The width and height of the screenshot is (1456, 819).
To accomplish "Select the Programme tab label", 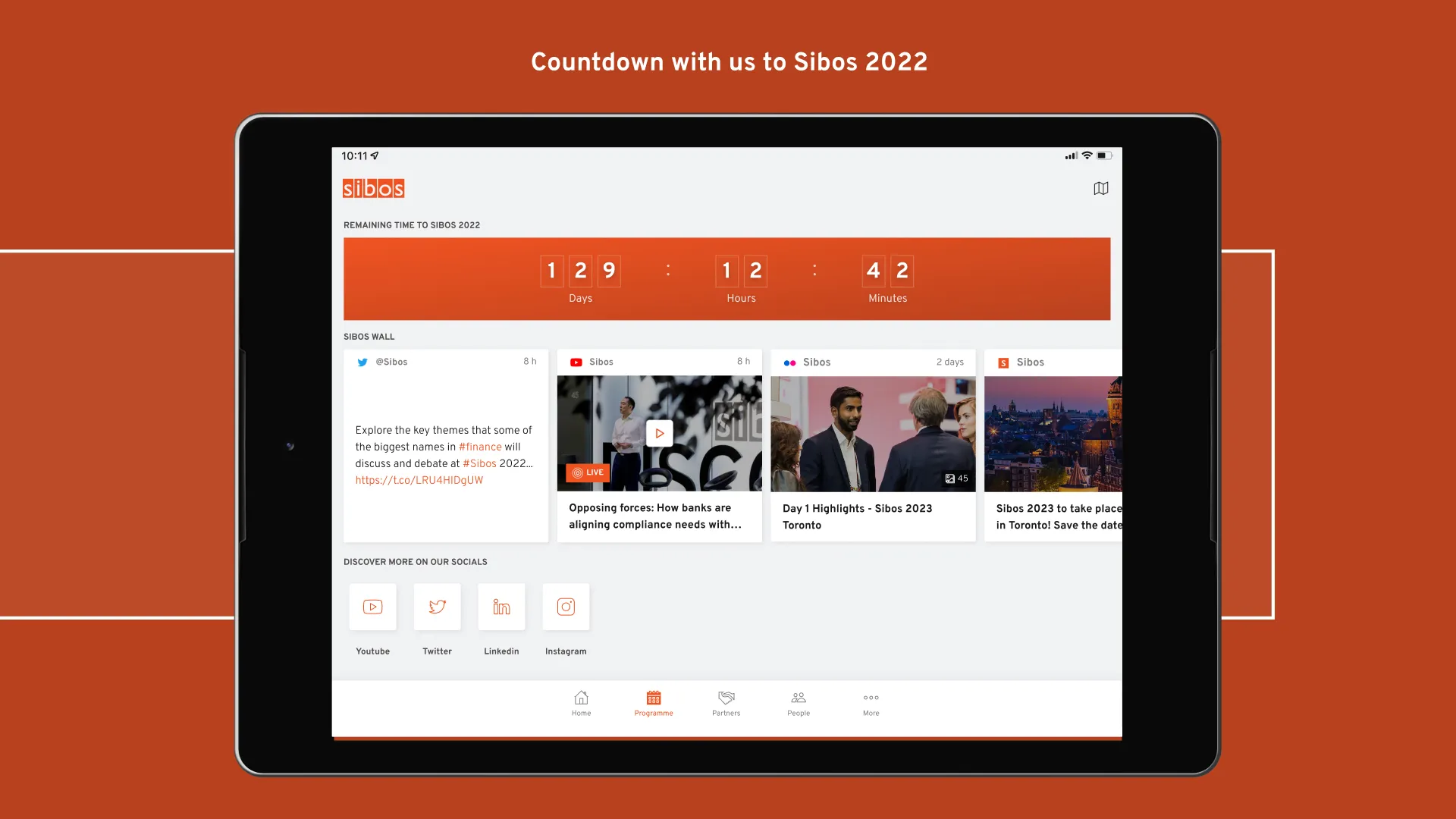I will coord(653,713).
